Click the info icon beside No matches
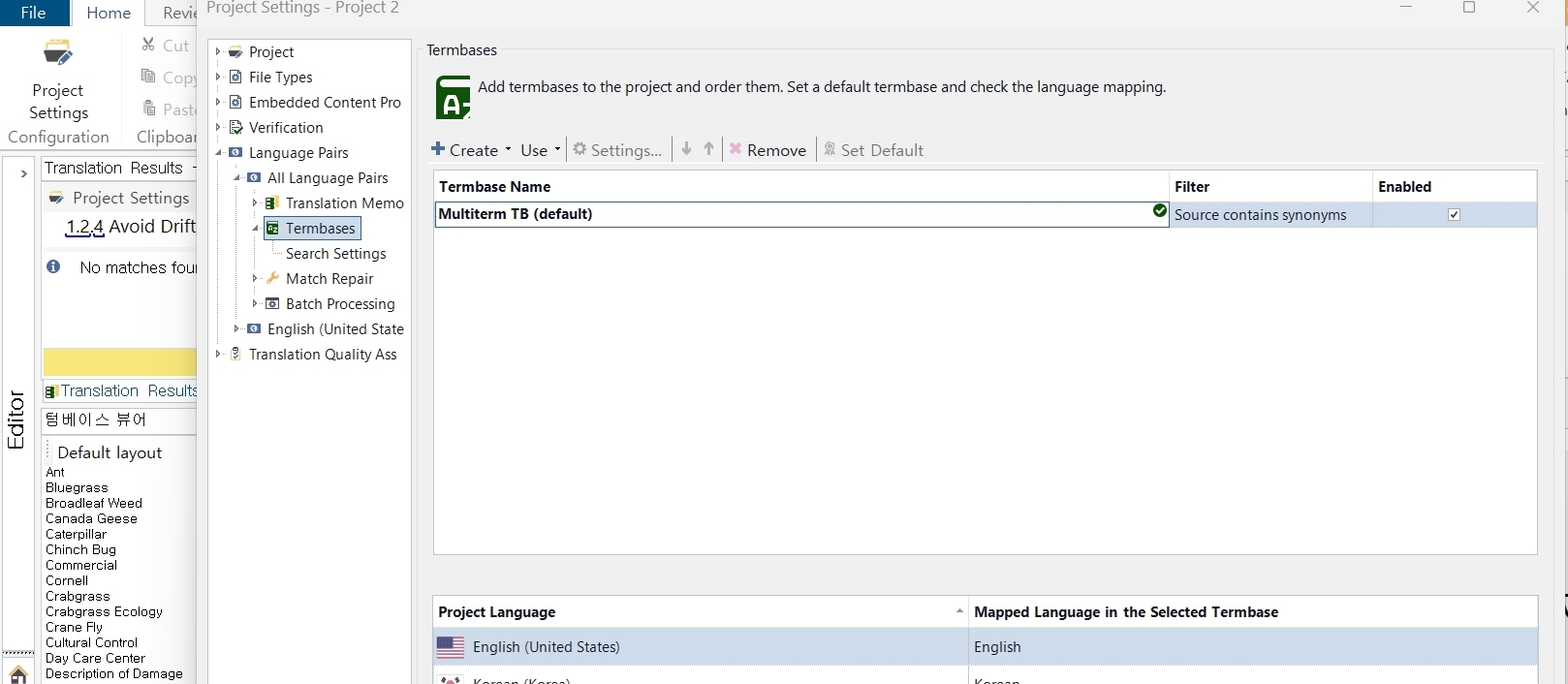 click(53, 266)
